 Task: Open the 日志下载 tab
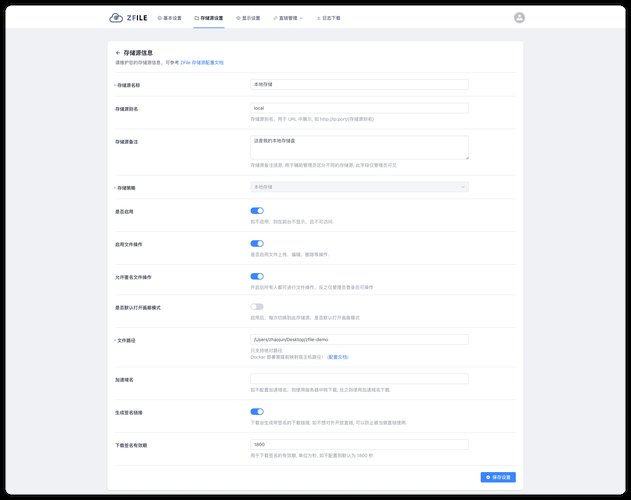[x=328, y=18]
